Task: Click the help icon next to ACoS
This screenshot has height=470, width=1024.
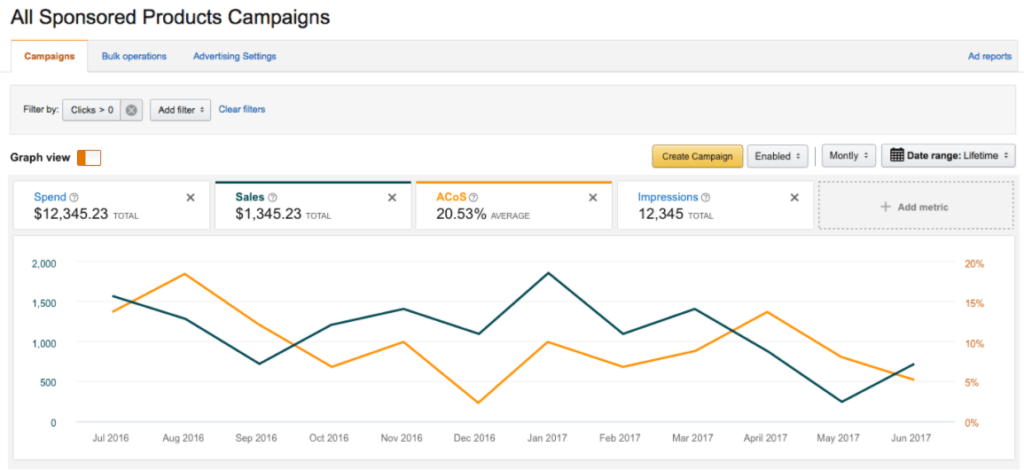Action: click(474, 198)
